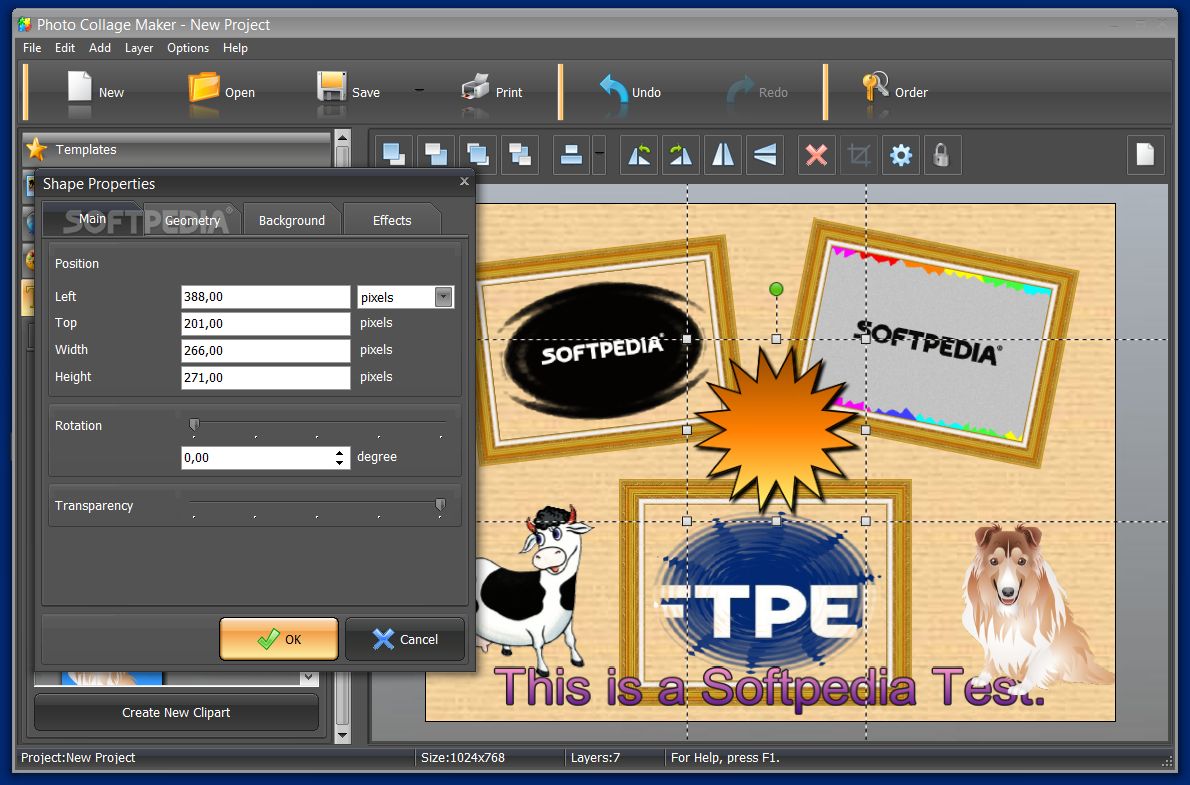
Task: Expand the Templates panel header
Action: coord(177,149)
